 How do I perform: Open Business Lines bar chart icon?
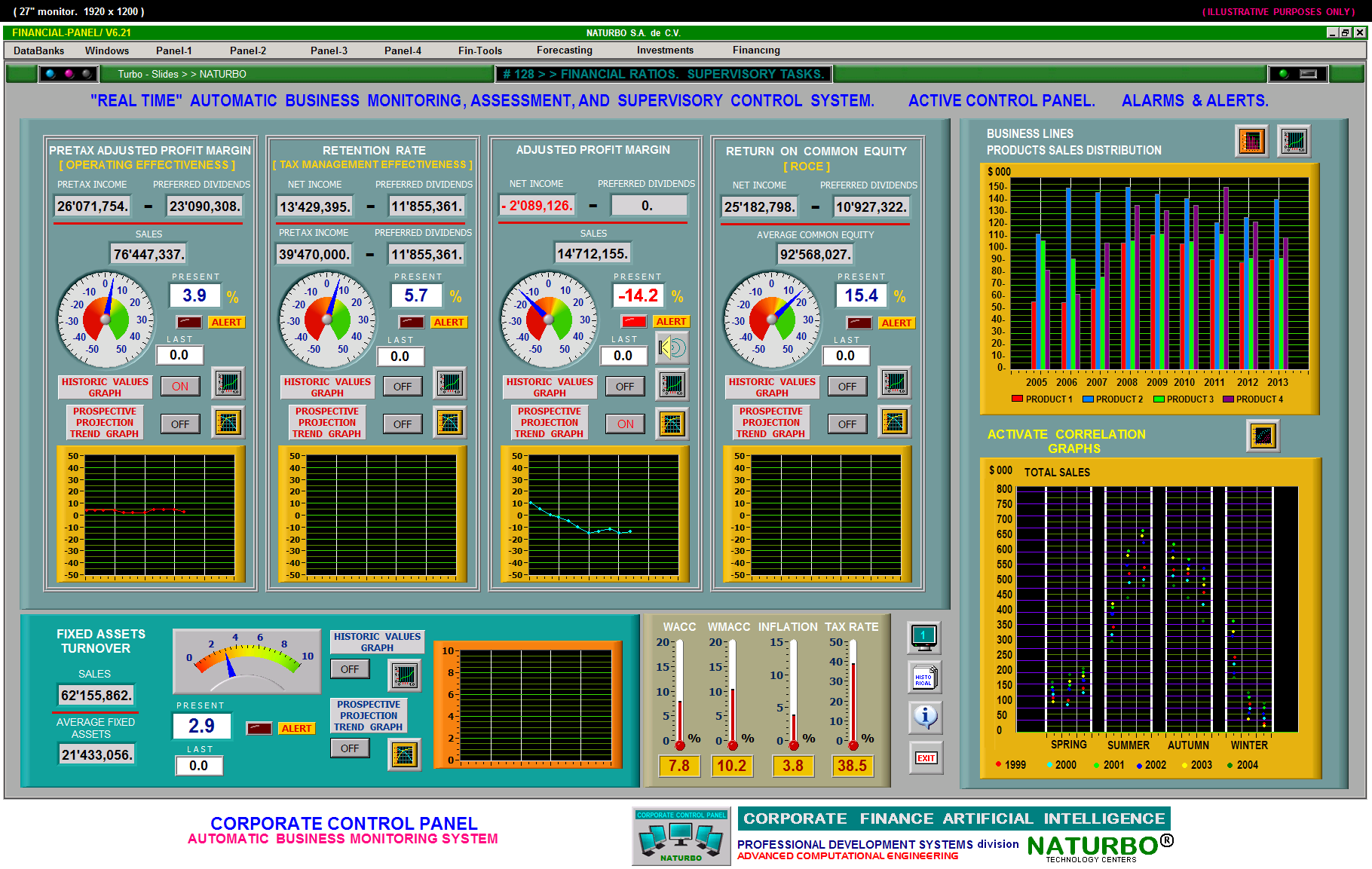pyautogui.click(x=1252, y=141)
